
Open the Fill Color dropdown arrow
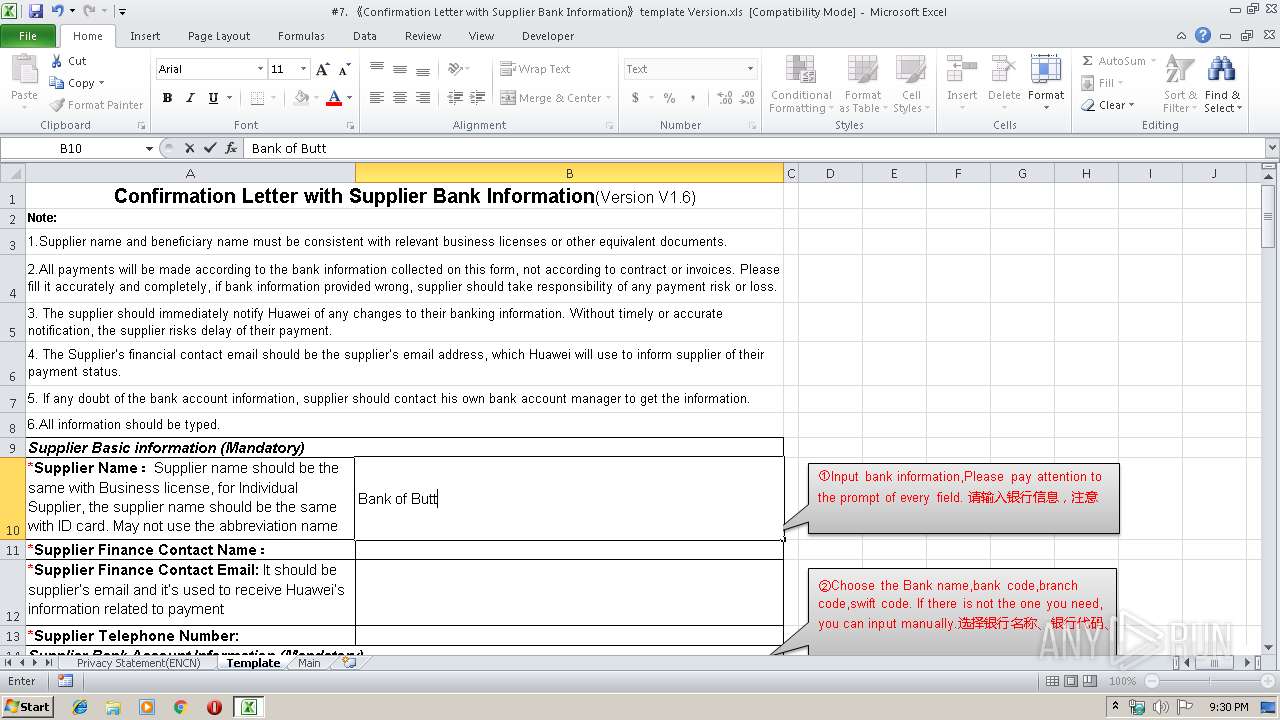pyautogui.click(x=316, y=98)
